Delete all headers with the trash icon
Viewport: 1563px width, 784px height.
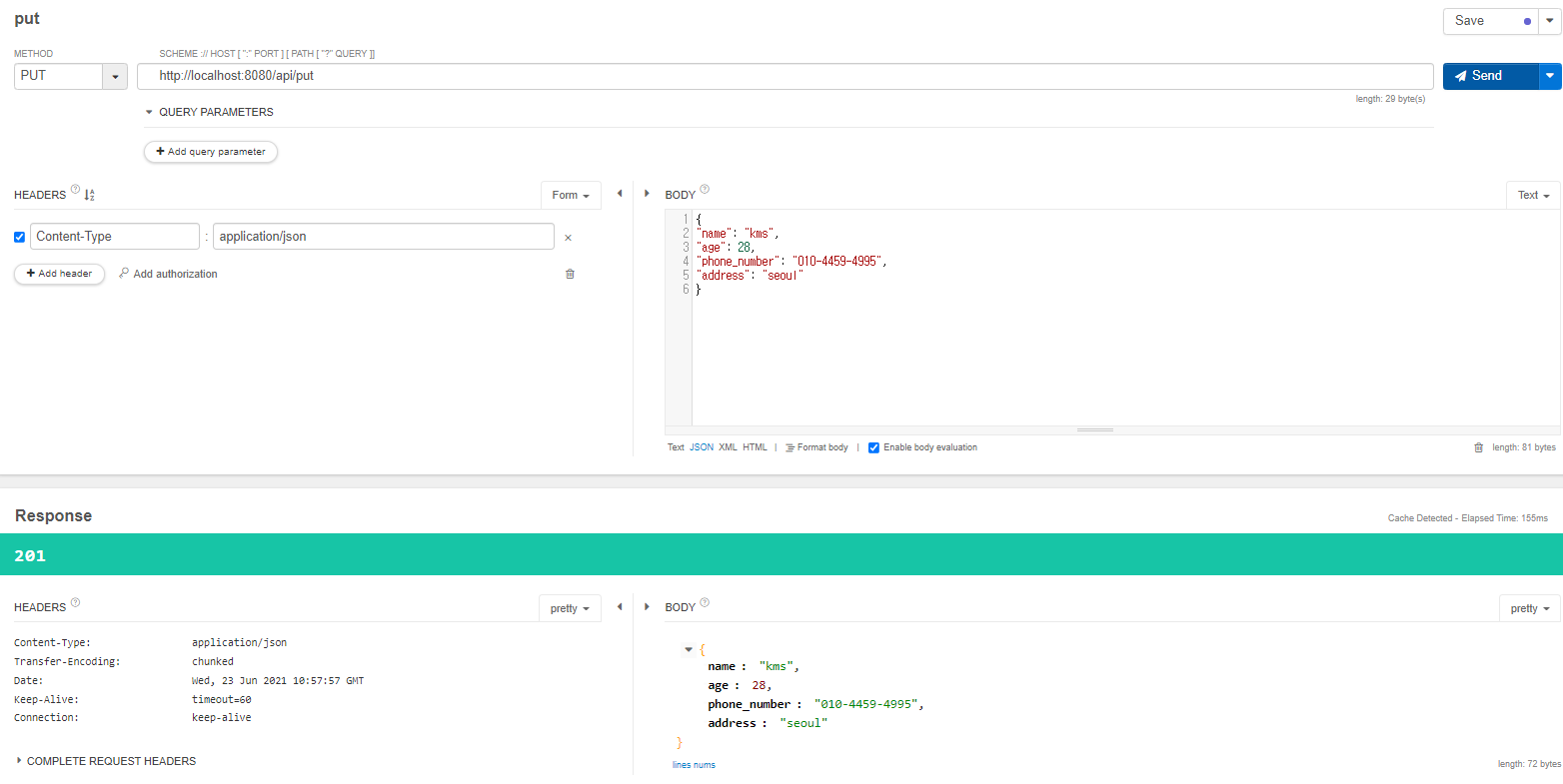pyautogui.click(x=570, y=274)
